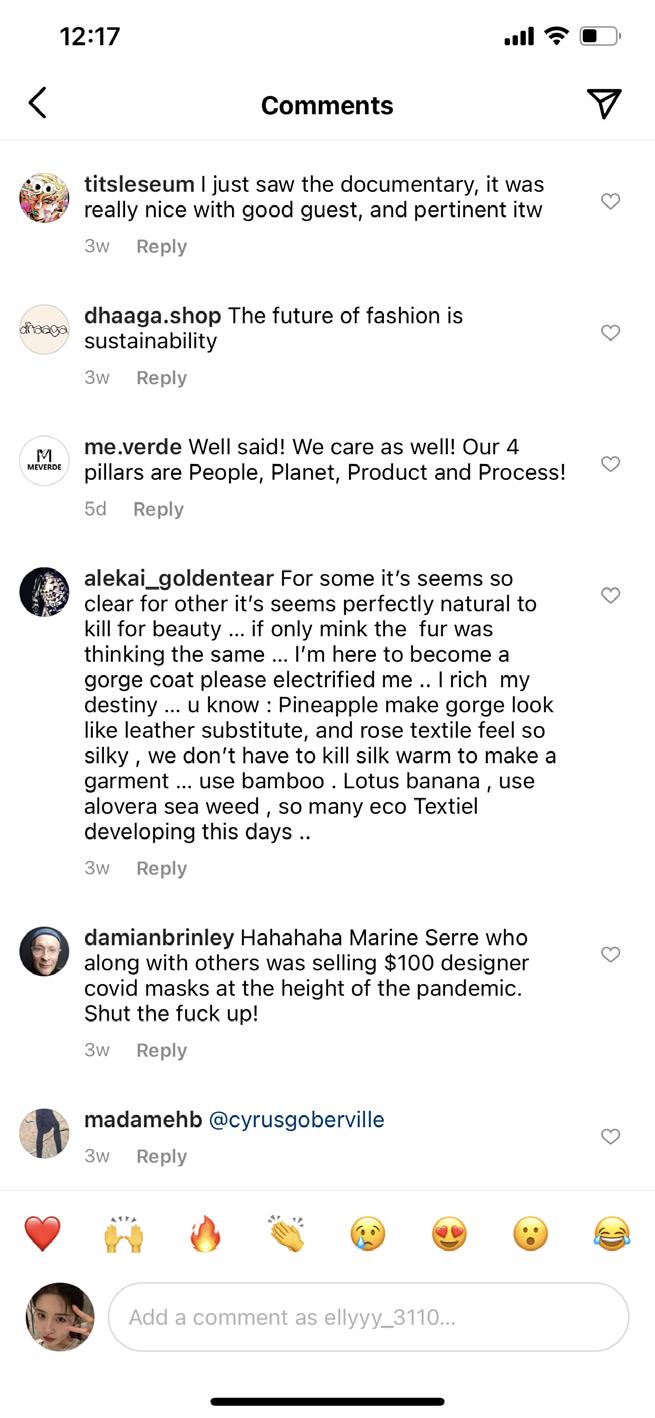This screenshot has height=1418, width=655.
Task: Like damianbrinley's comment
Action: tap(610, 954)
